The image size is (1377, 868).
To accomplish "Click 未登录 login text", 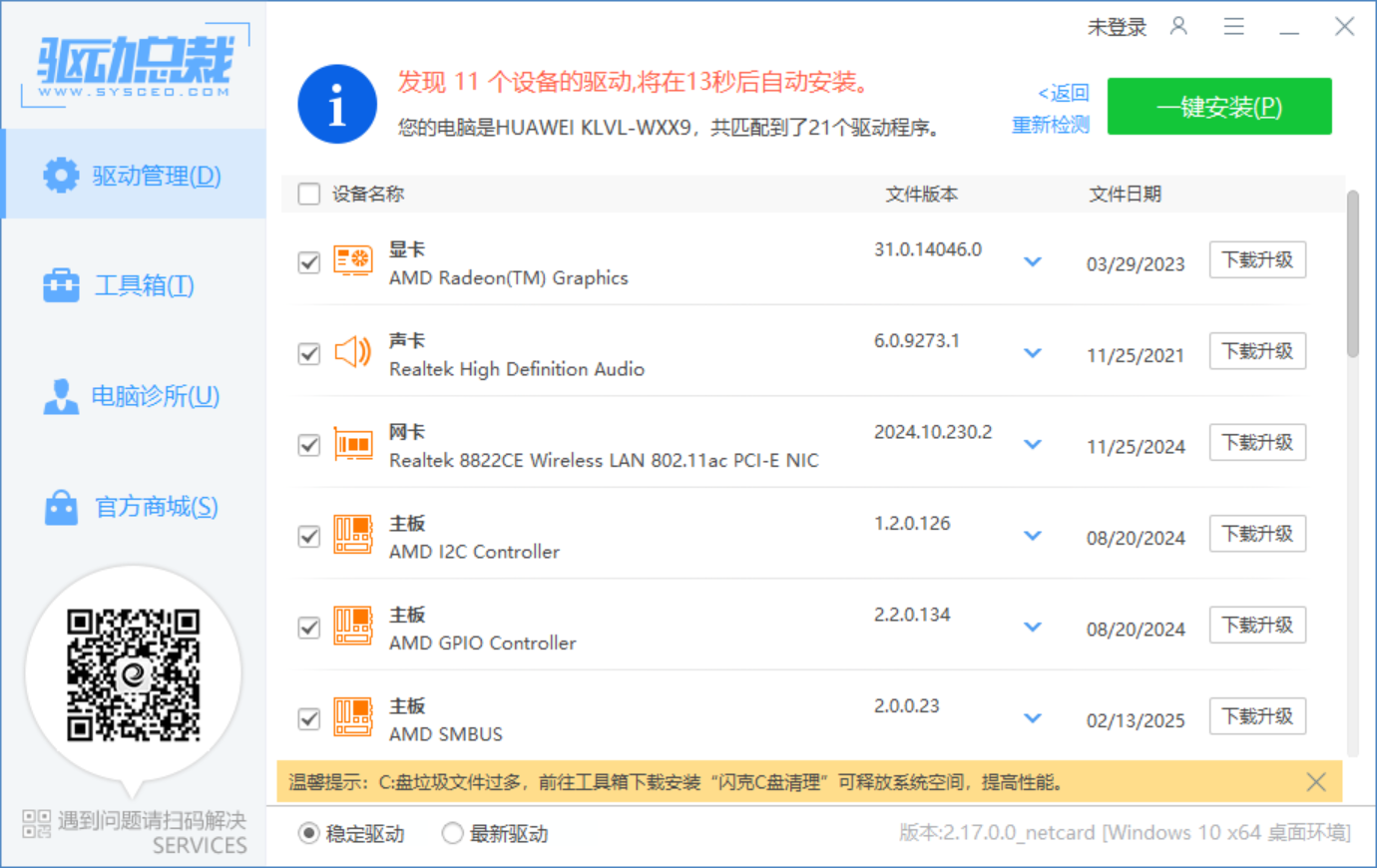I will [1117, 27].
